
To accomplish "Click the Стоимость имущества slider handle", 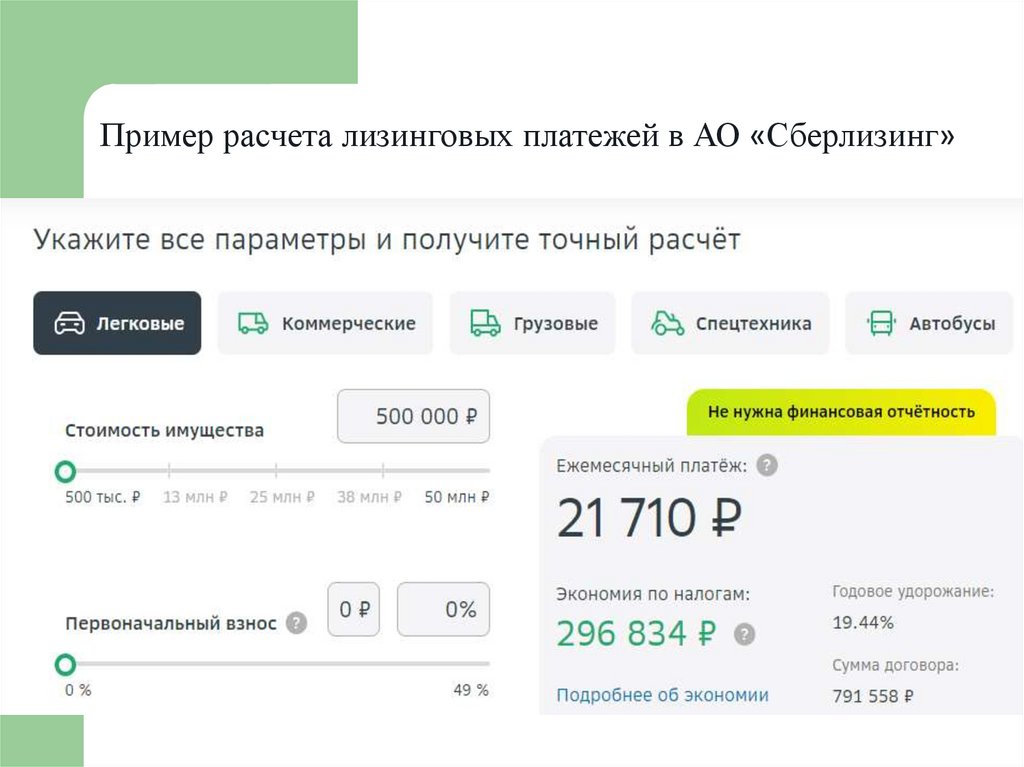I will (65, 470).
